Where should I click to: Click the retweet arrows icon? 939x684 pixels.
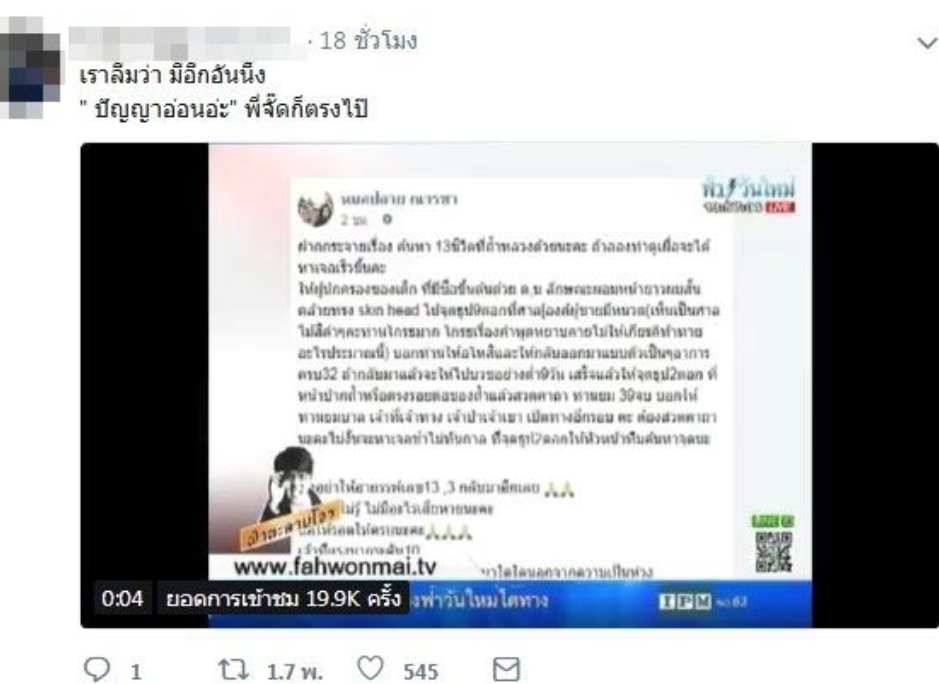point(232,670)
